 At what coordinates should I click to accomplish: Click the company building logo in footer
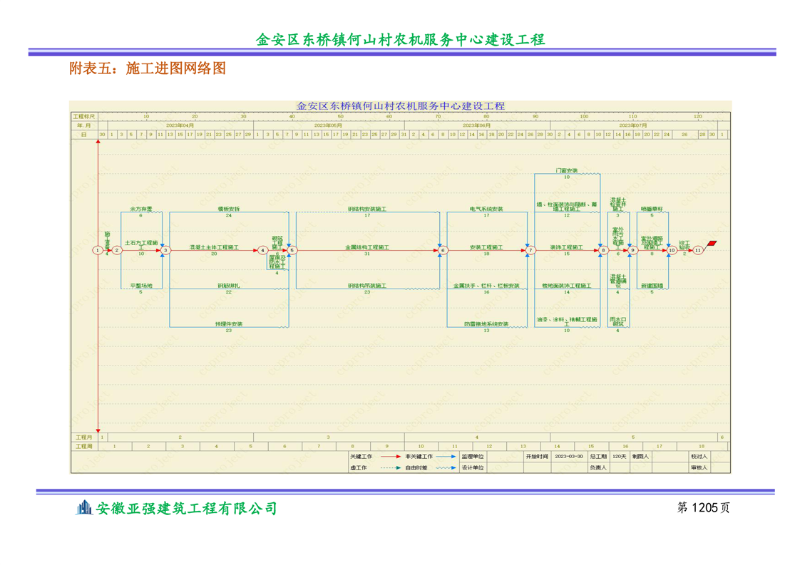[84, 507]
